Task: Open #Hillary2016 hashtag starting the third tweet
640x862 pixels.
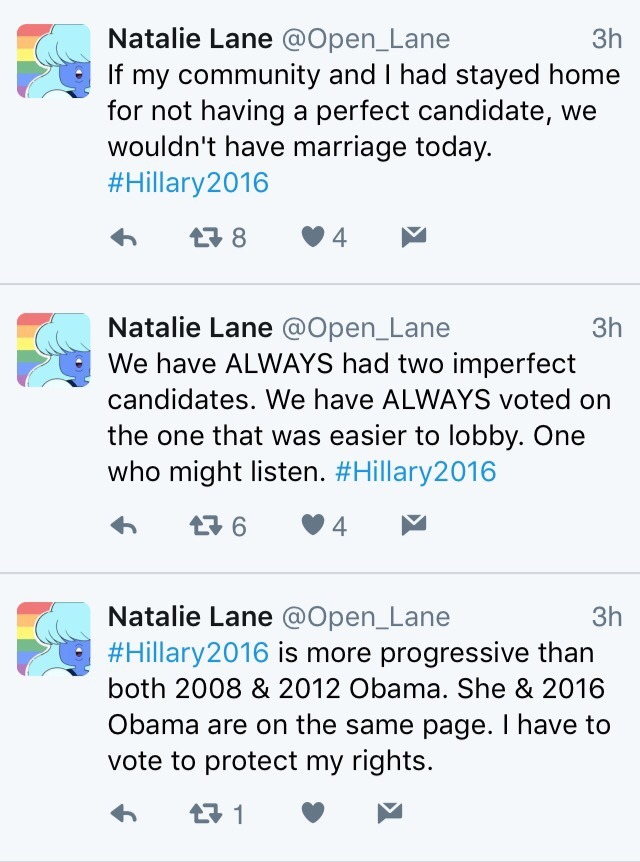Action: pyautogui.click(x=188, y=653)
